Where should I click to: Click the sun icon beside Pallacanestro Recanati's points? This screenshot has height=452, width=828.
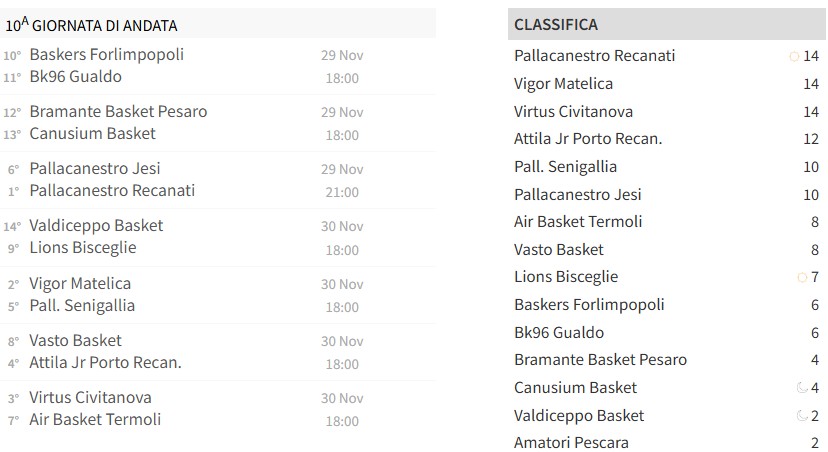click(795, 57)
